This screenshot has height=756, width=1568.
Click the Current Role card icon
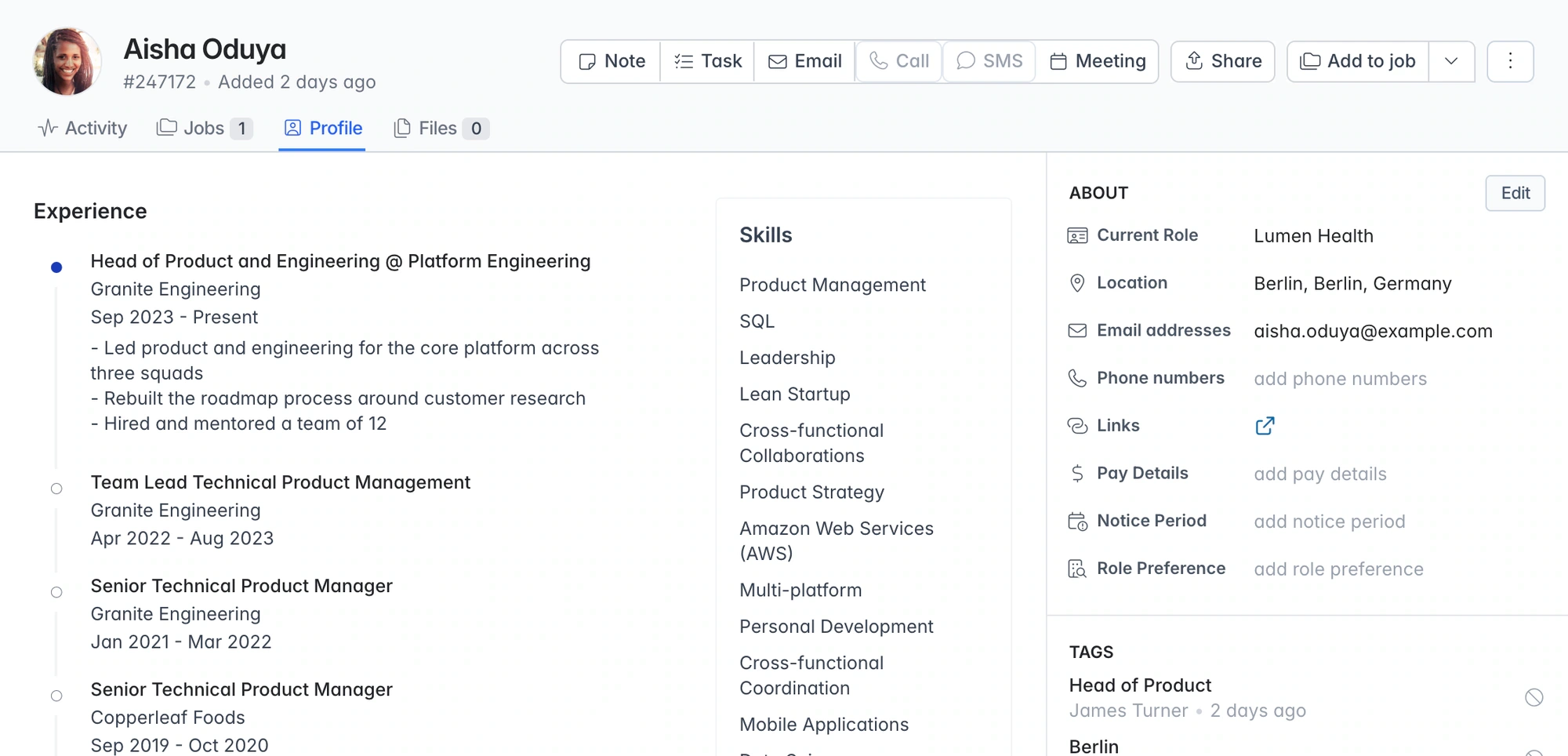[1077, 235]
